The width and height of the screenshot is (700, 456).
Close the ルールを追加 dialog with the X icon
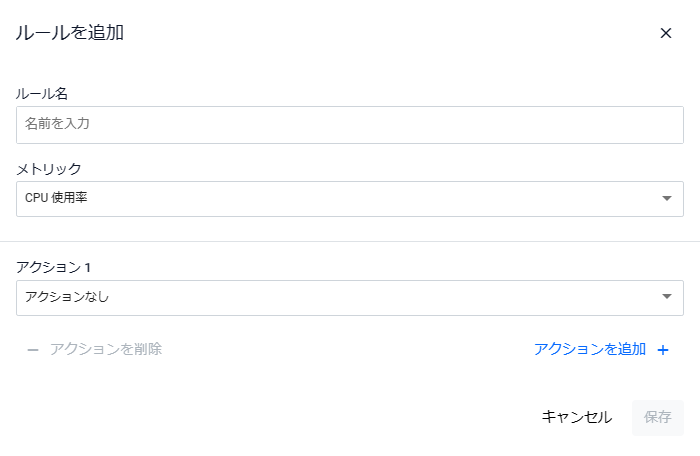[x=666, y=33]
